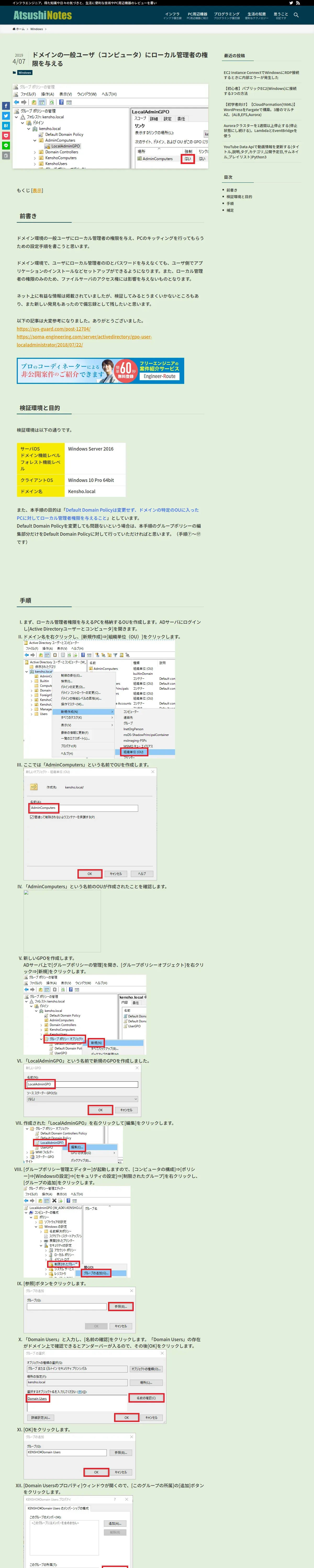Screen dimensions: 314x1568
Task: Open the インフラ navigation menu
Action: (x=172, y=15)
